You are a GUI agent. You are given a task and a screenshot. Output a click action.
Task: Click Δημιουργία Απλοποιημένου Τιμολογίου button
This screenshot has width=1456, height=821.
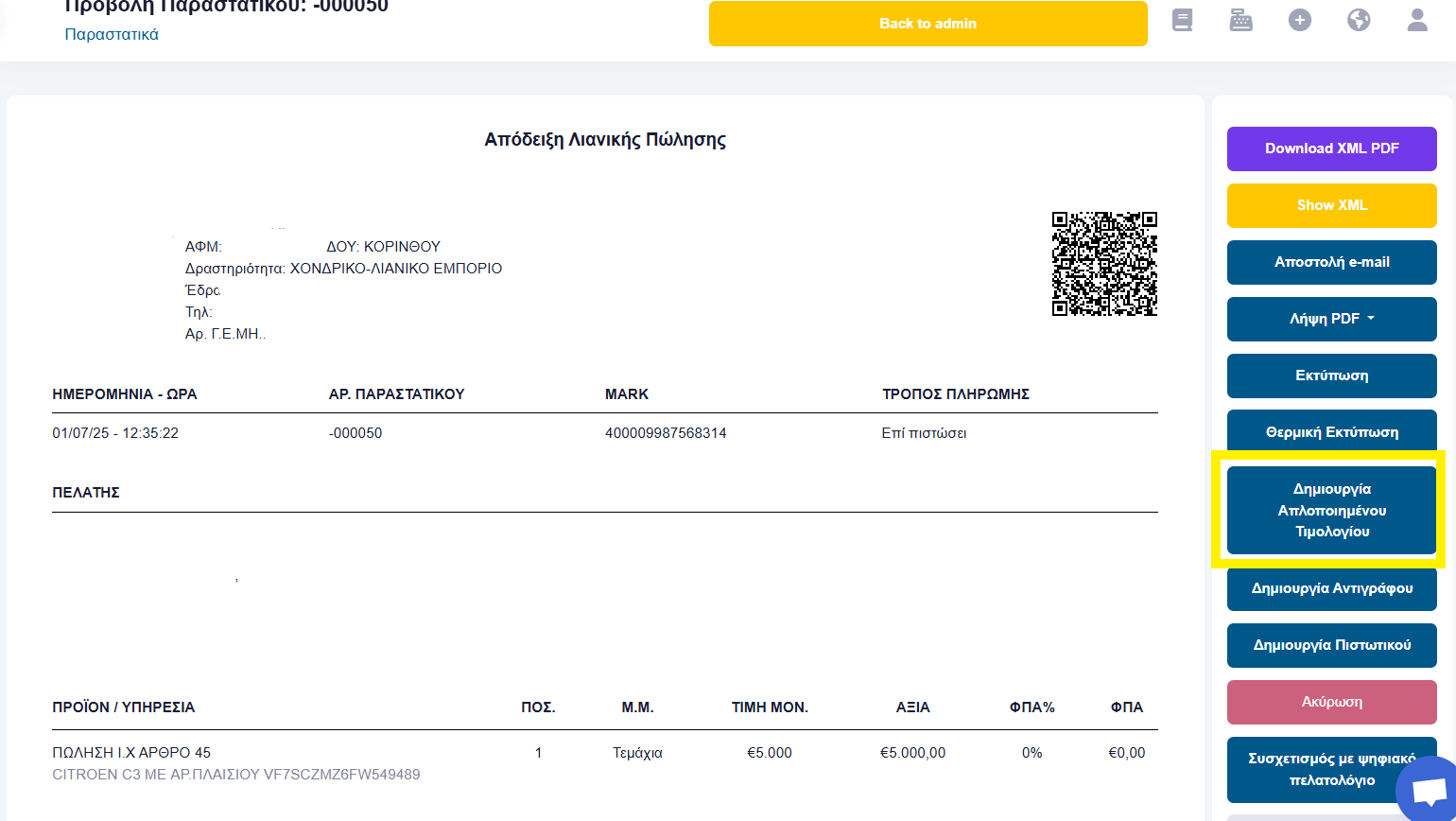[1332, 511]
